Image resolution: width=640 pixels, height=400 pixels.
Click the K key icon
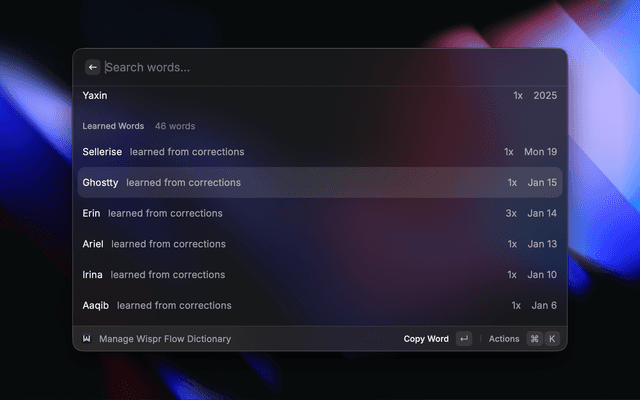(551, 339)
